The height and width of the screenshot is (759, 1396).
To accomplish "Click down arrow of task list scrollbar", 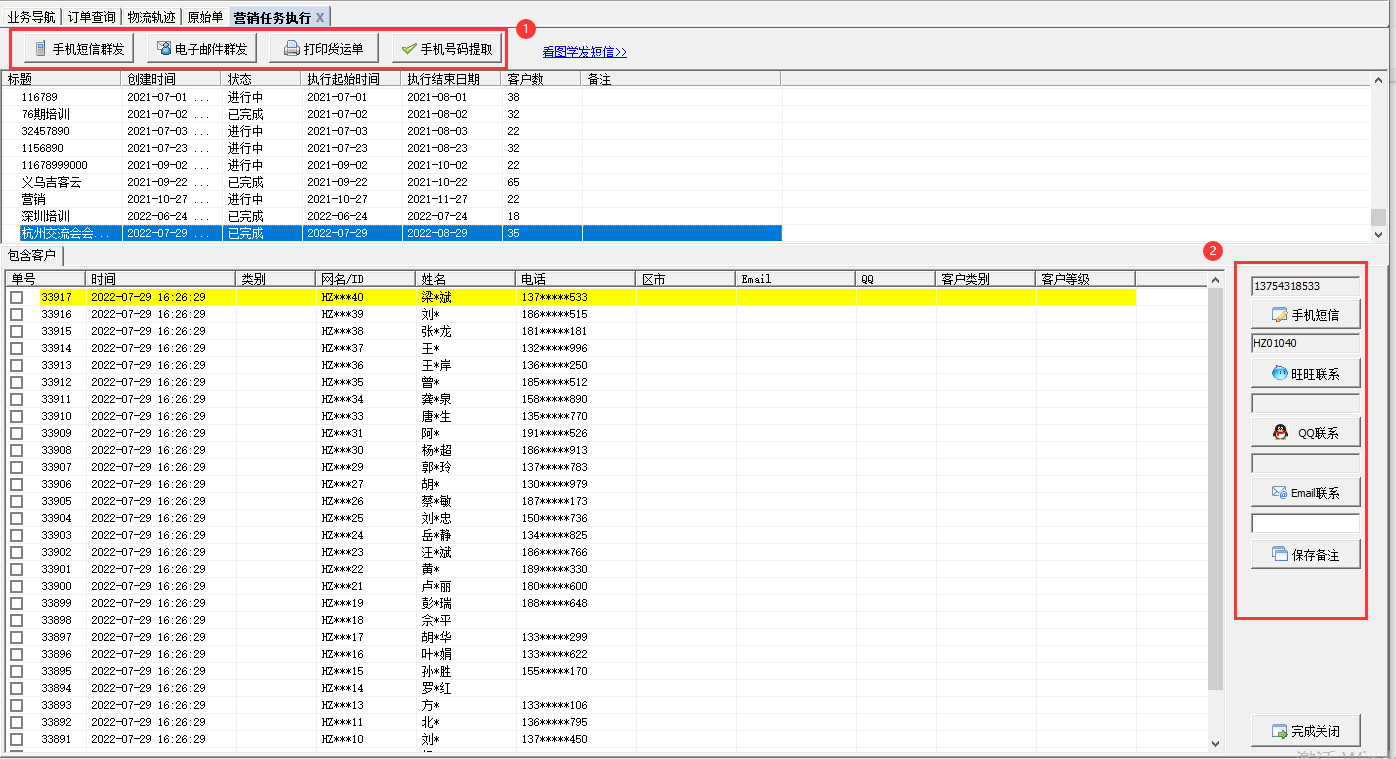I will point(1378,234).
